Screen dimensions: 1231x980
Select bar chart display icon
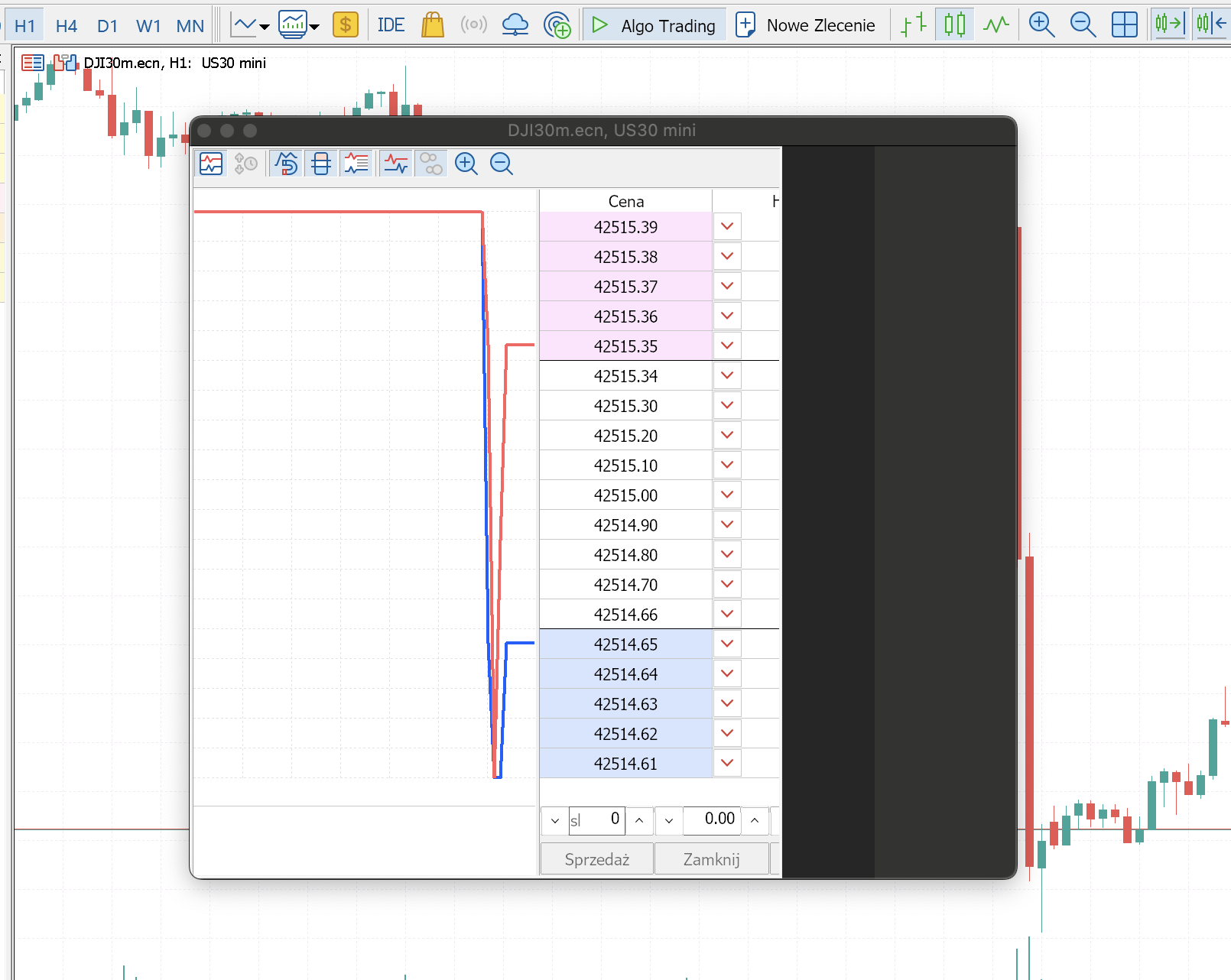(x=914, y=25)
